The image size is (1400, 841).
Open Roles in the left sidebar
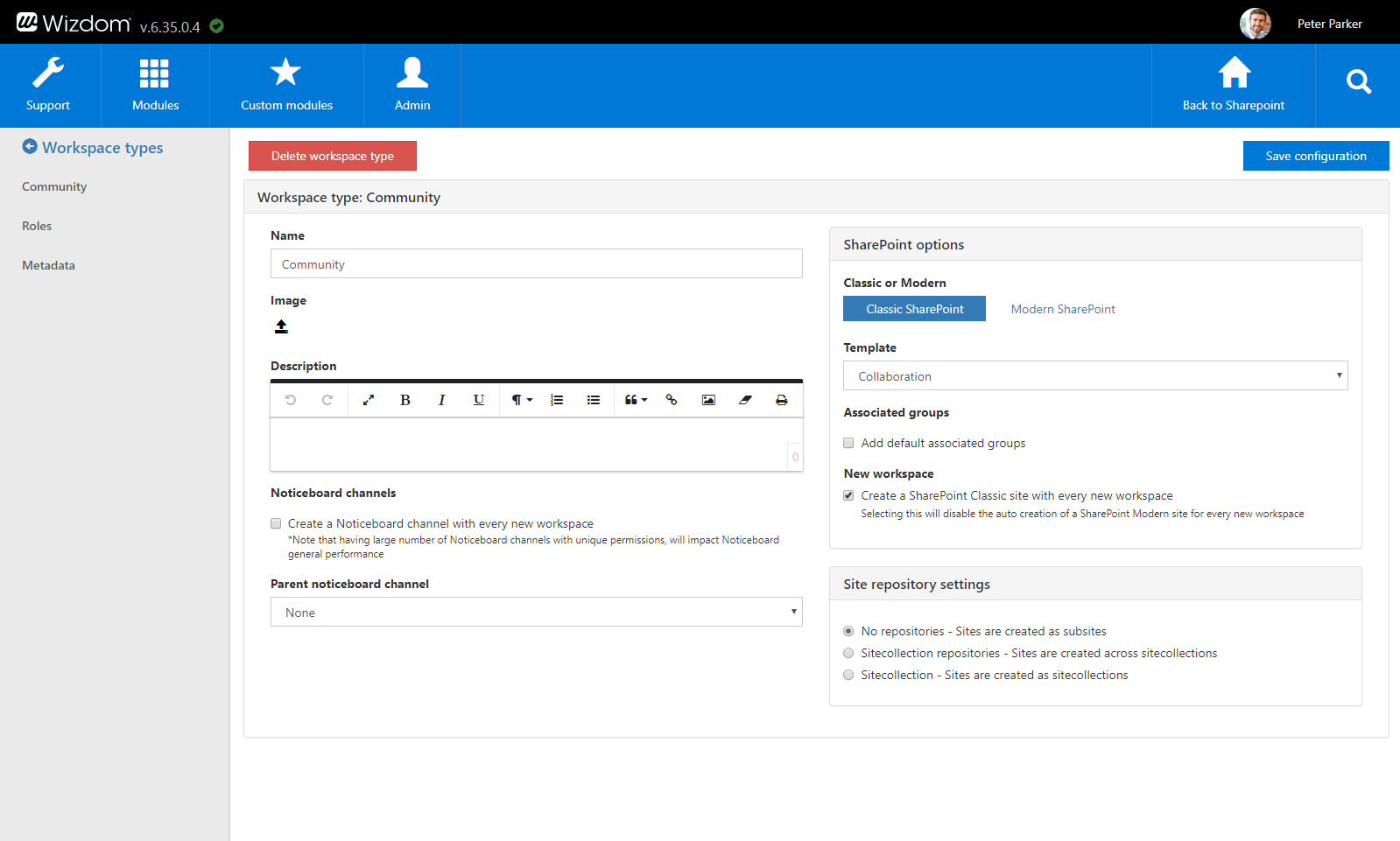[37, 226]
